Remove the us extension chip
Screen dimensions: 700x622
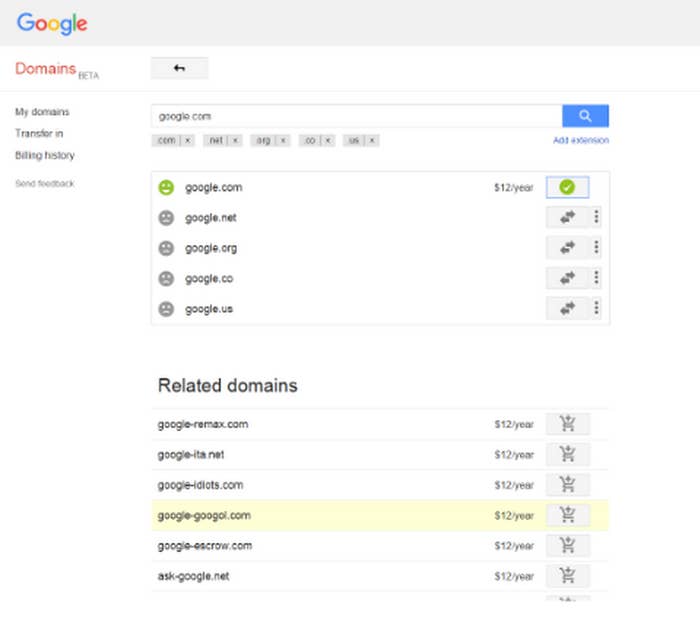371,140
